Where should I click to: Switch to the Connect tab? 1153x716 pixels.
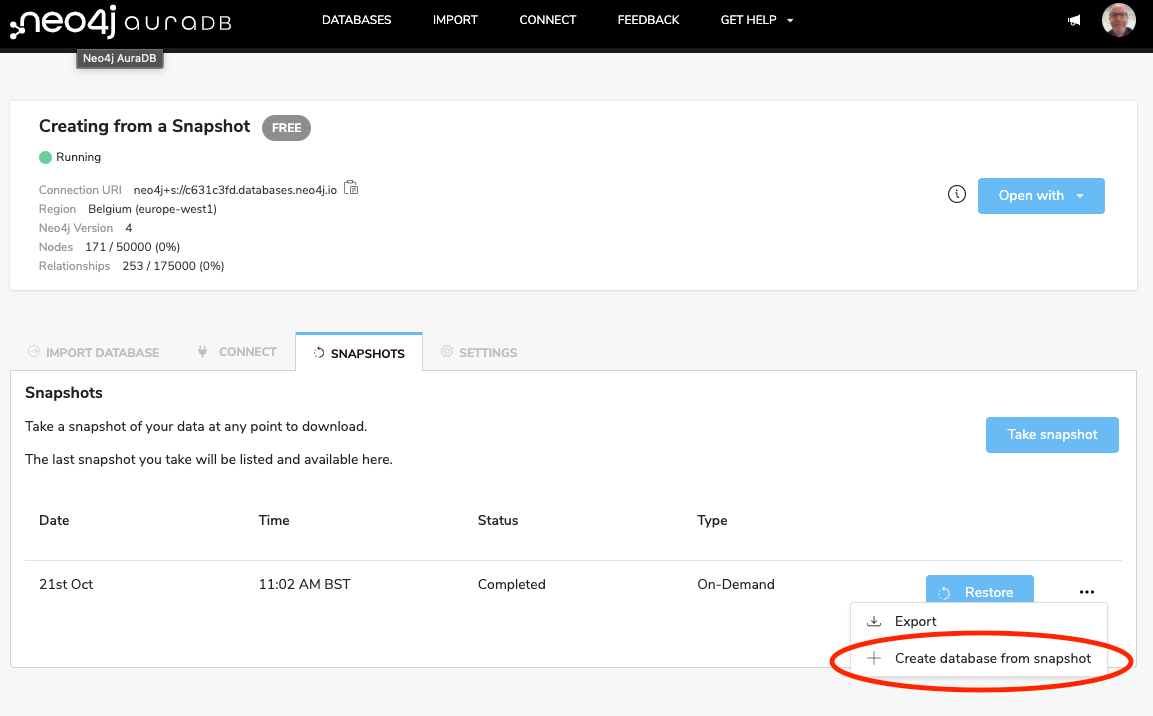(x=237, y=352)
